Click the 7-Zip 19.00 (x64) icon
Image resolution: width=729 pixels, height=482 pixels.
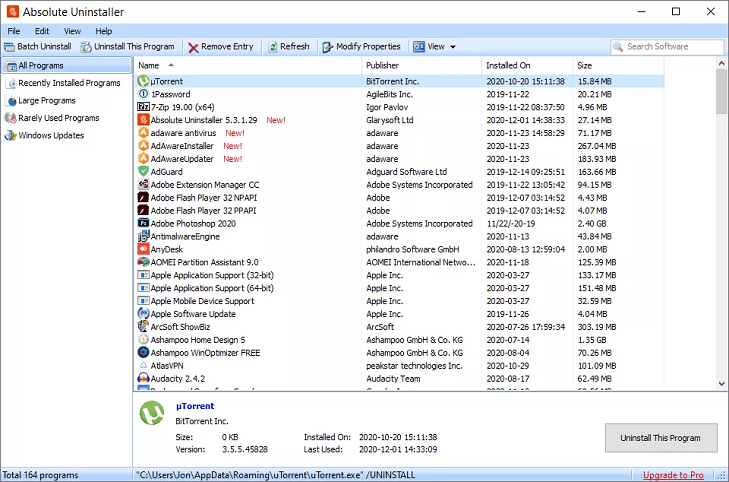[143, 107]
